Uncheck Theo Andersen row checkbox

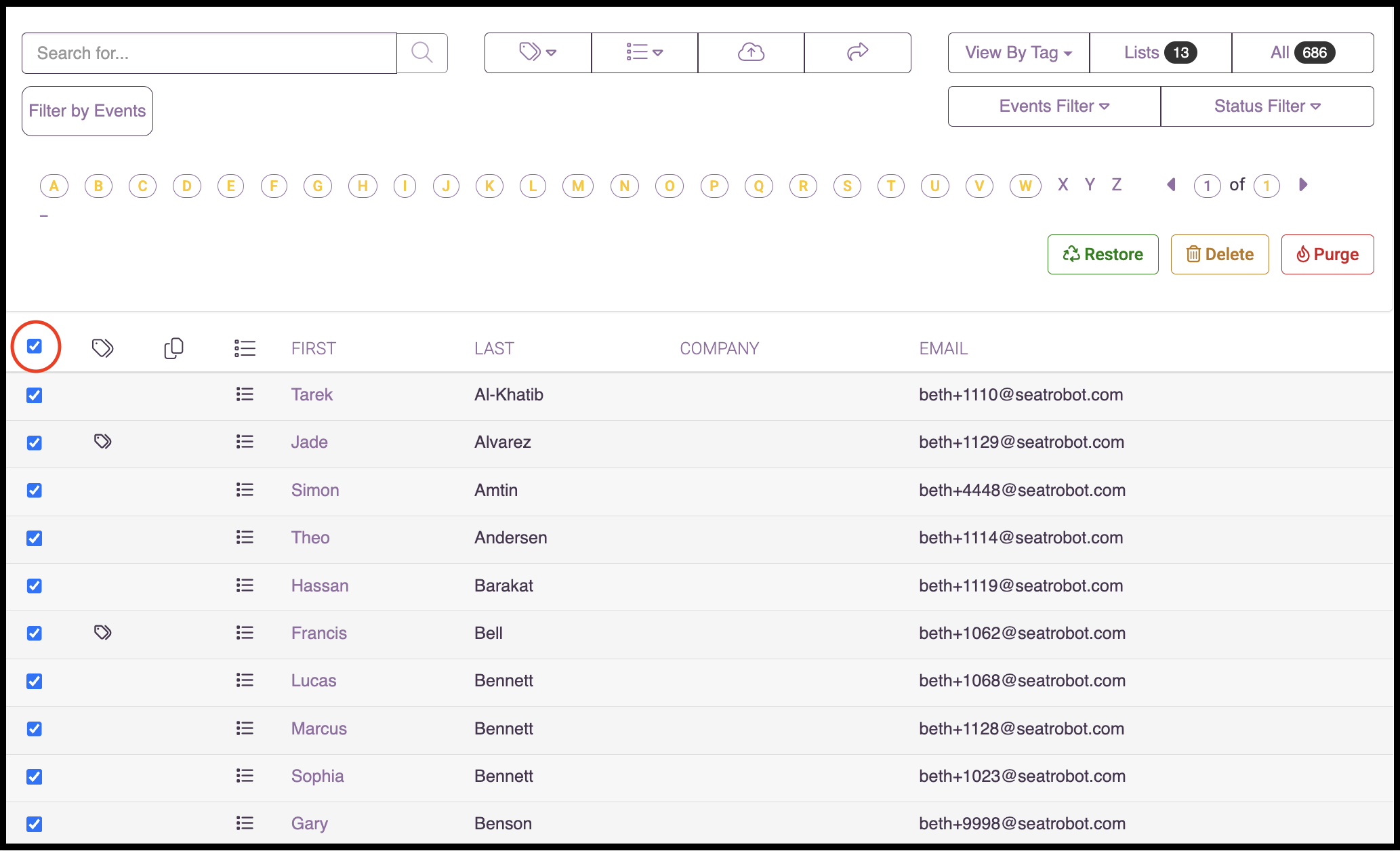(x=35, y=538)
